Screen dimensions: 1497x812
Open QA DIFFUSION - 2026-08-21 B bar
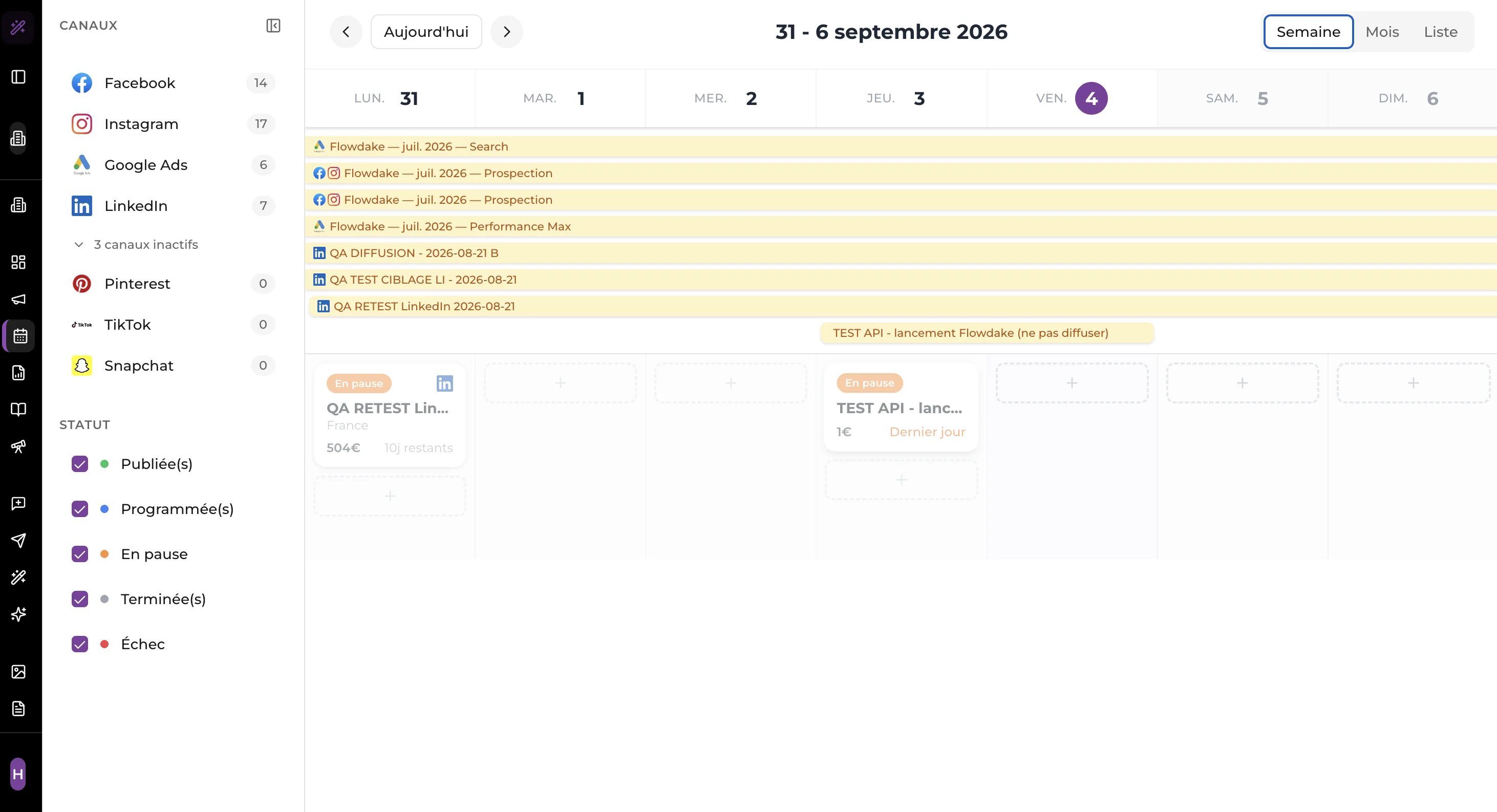(901, 253)
